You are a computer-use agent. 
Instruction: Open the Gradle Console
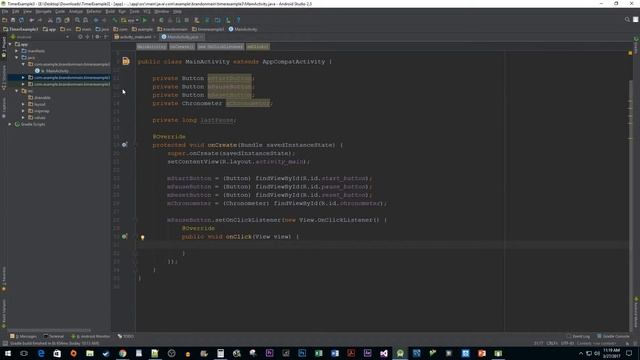point(613,336)
